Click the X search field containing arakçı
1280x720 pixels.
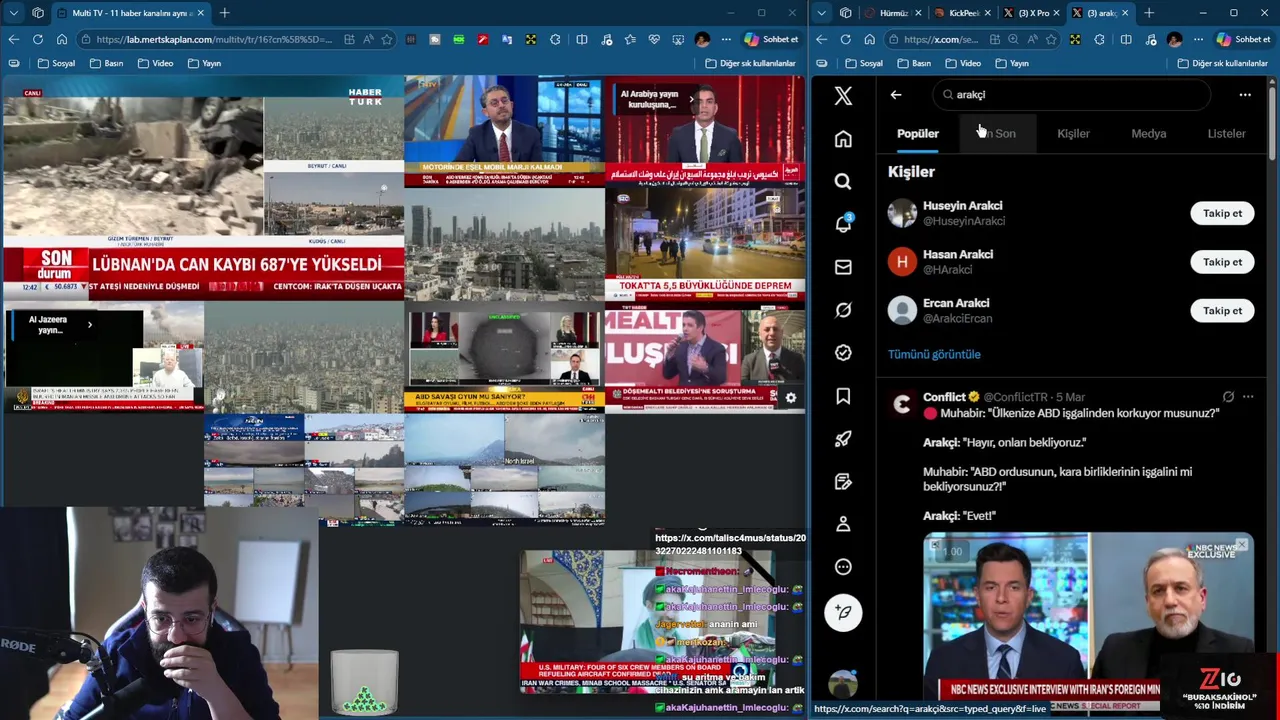1071,94
